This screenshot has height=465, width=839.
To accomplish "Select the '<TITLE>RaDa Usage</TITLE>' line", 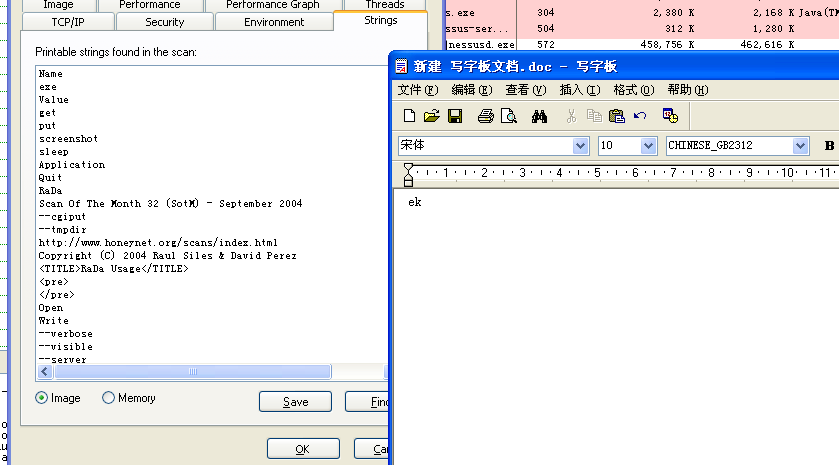I will [x=113, y=269].
